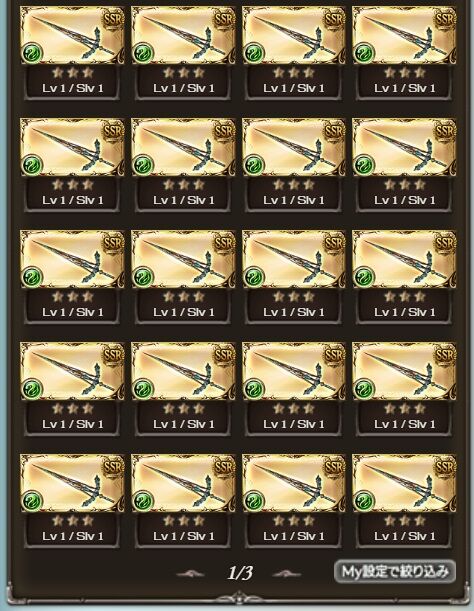Image resolution: width=474 pixels, height=611 pixels.
Task: Tap wind element icon on third row's third sword
Action: [x=254, y=277]
